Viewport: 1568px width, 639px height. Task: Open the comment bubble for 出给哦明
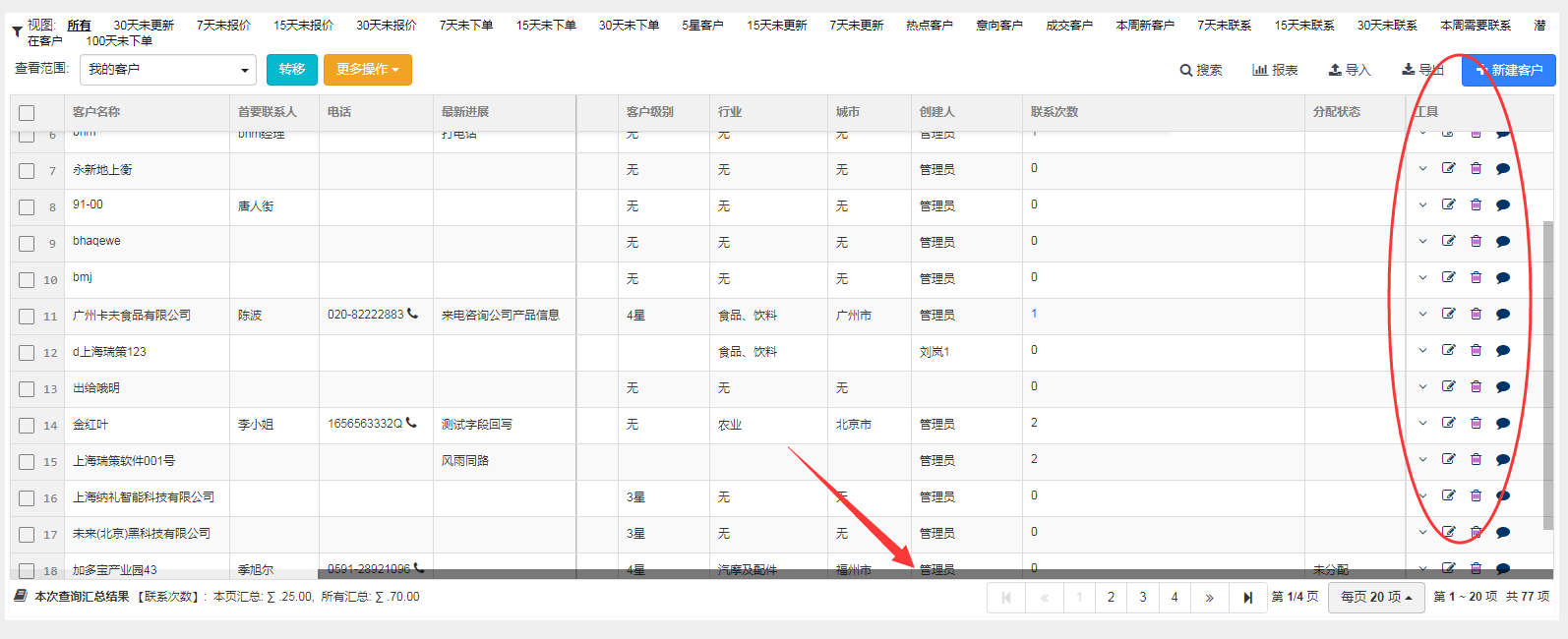coord(1503,387)
